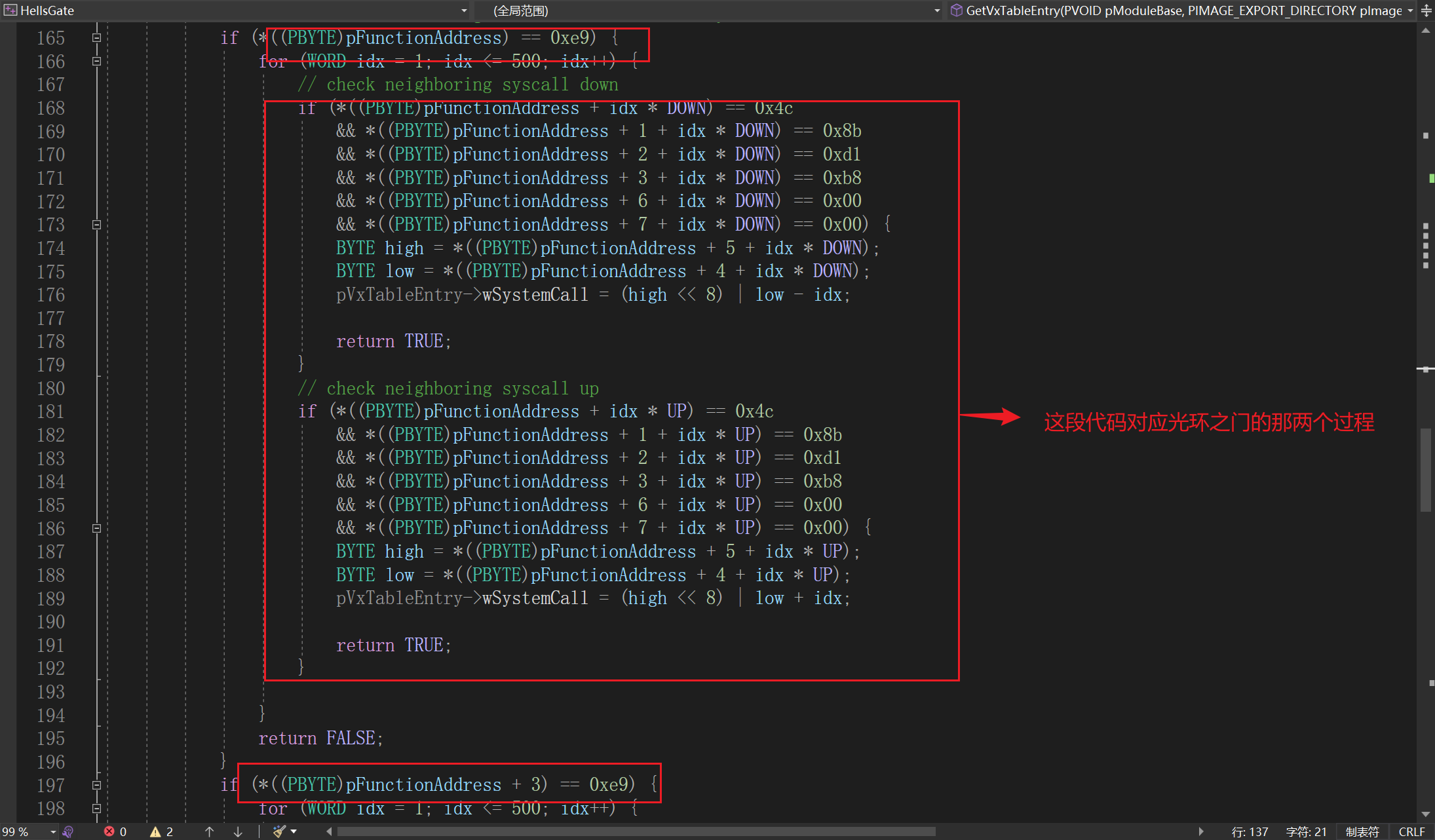1435x840 pixels.
Task: Collapse the code block at line 165
Action: 96,38
